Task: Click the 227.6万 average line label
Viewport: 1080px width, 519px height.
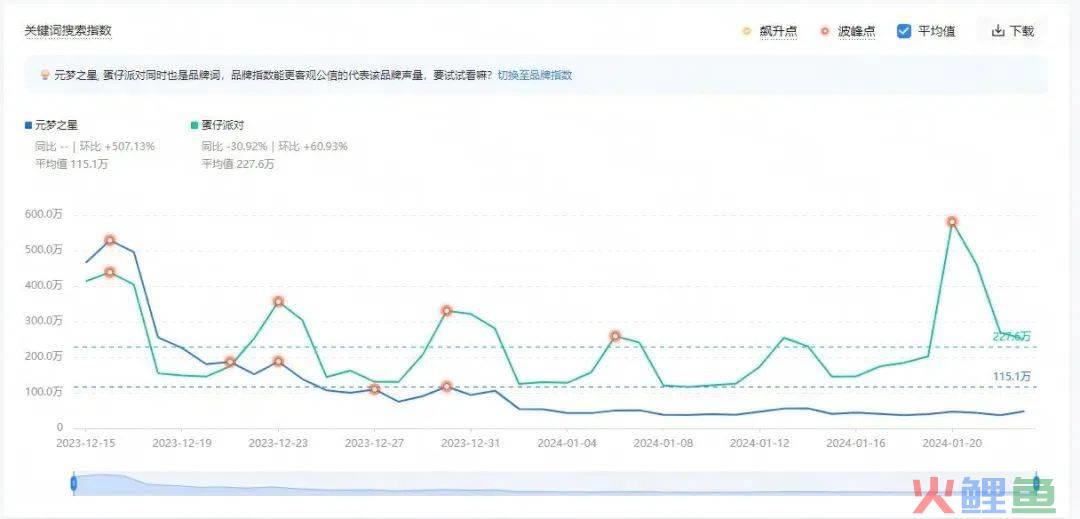Action: click(1012, 337)
